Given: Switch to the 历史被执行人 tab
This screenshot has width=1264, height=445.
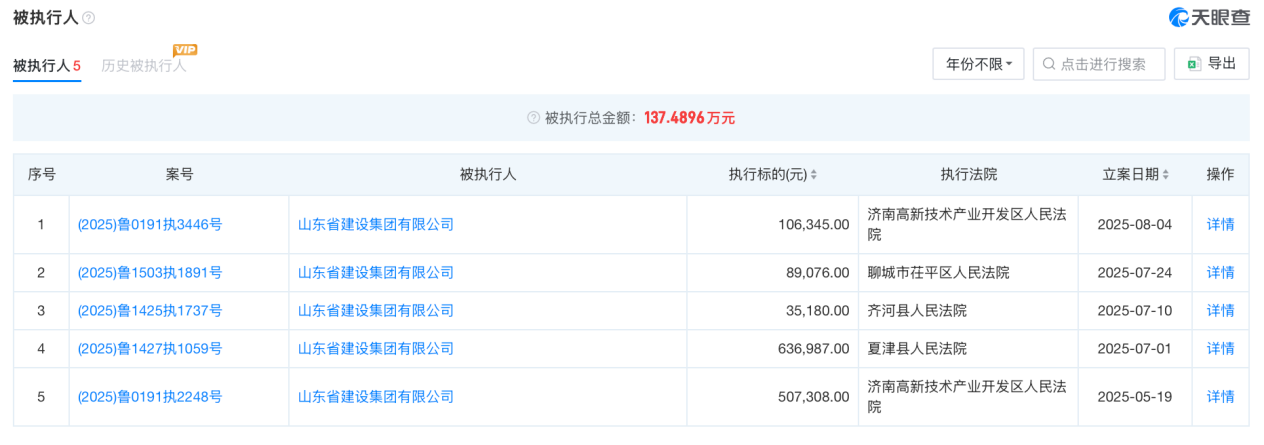Looking at the screenshot, I should 144,66.
